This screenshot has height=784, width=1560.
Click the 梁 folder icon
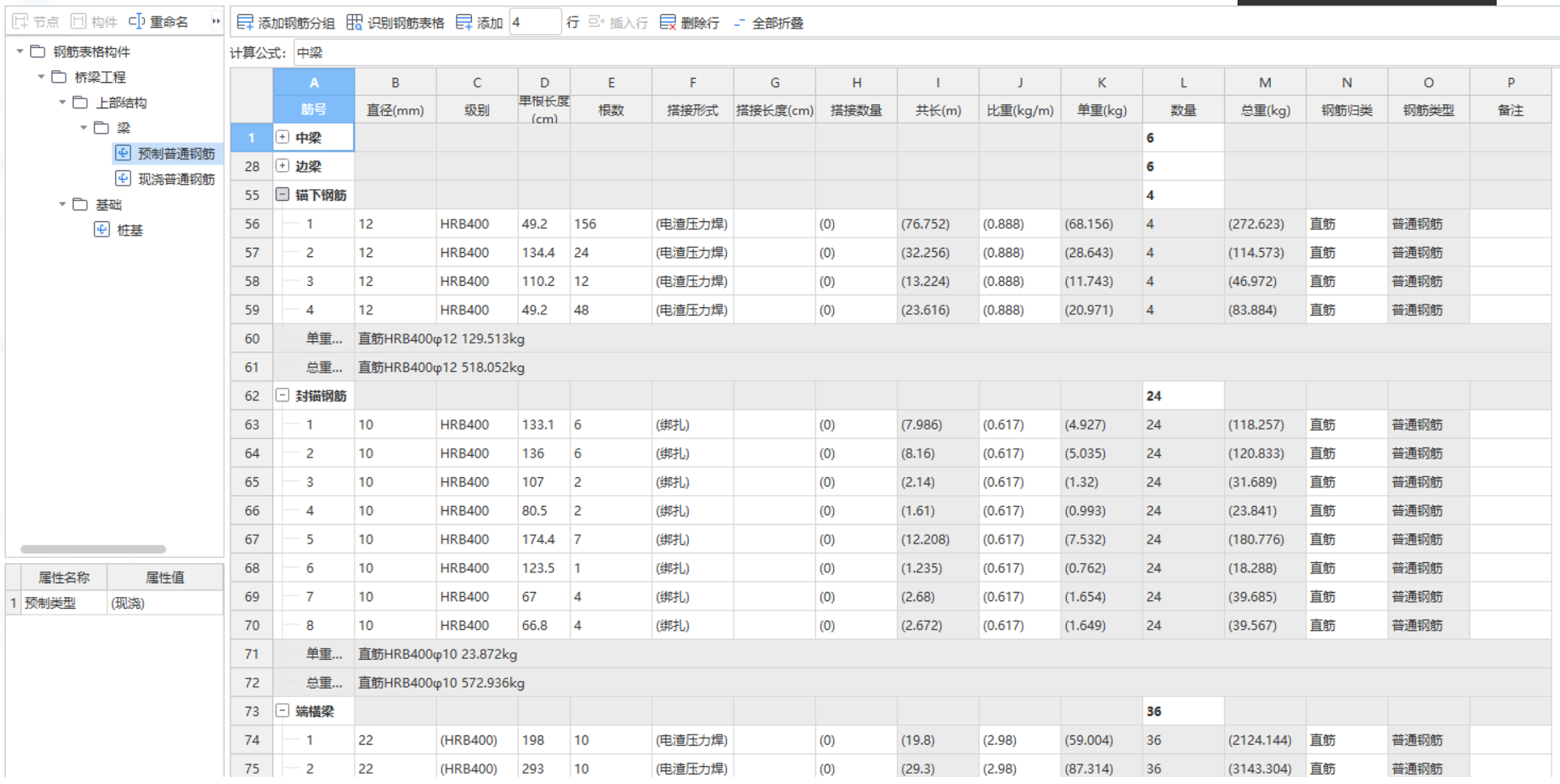(x=101, y=127)
